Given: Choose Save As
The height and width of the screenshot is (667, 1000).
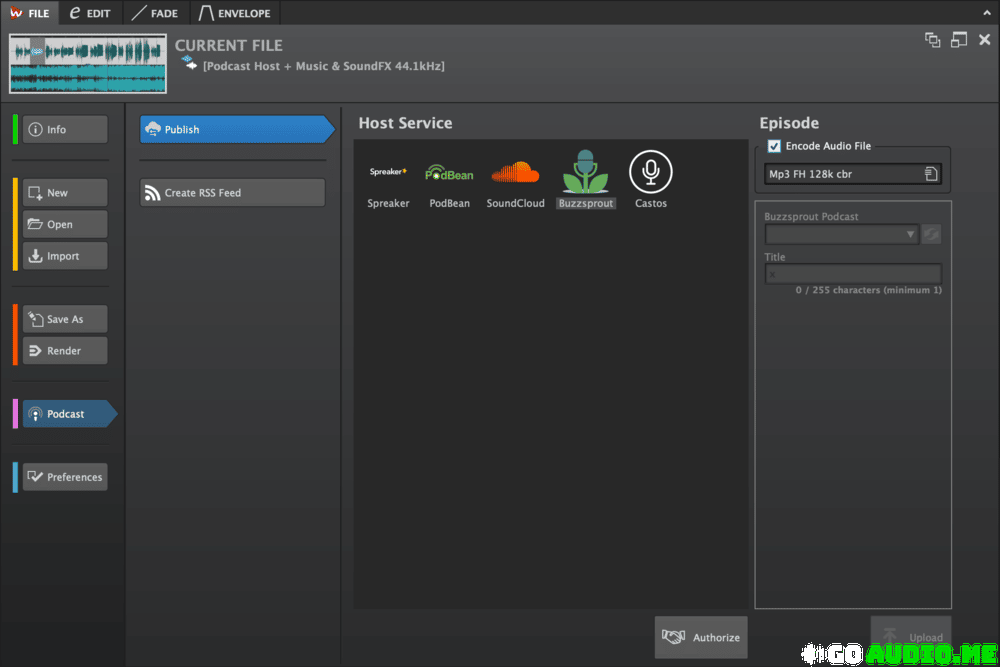Looking at the screenshot, I should [x=65, y=319].
